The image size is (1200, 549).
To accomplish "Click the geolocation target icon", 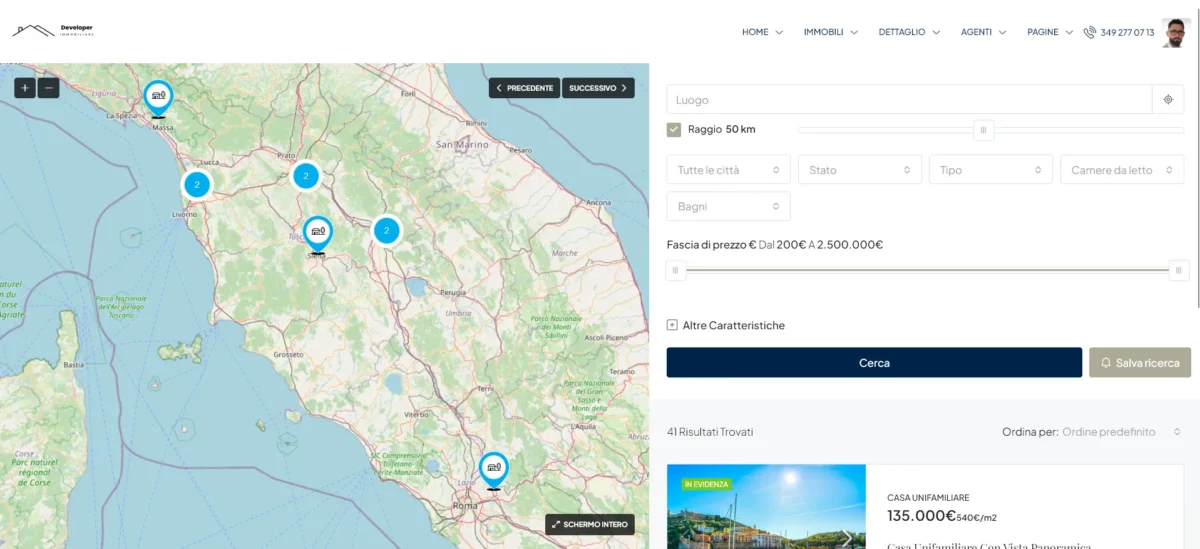I will pos(1168,100).
